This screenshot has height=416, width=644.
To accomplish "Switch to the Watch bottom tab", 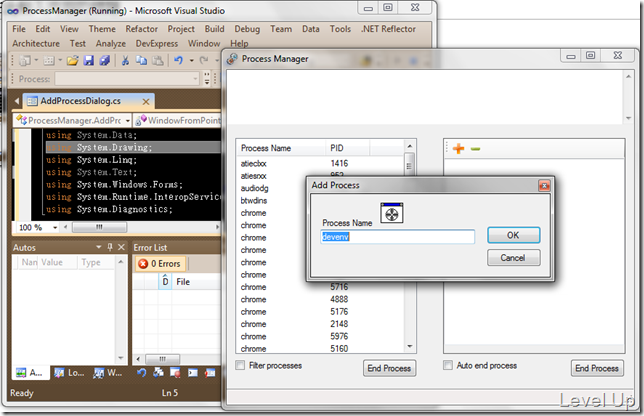I will tap(108, 373).
